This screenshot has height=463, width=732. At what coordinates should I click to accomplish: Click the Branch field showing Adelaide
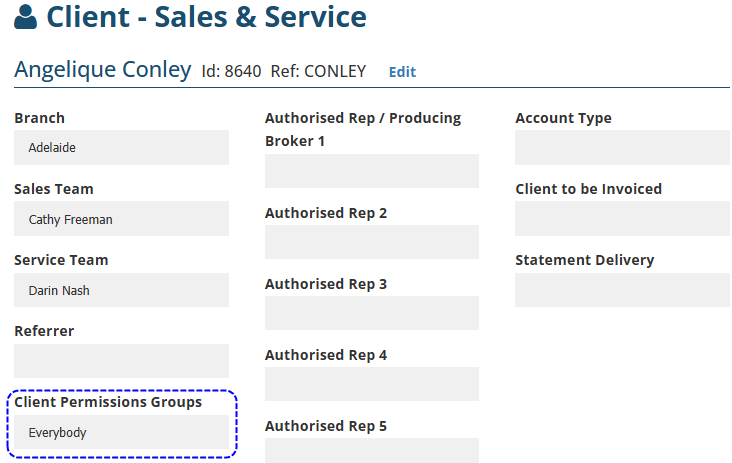click(x=121, y=148)
